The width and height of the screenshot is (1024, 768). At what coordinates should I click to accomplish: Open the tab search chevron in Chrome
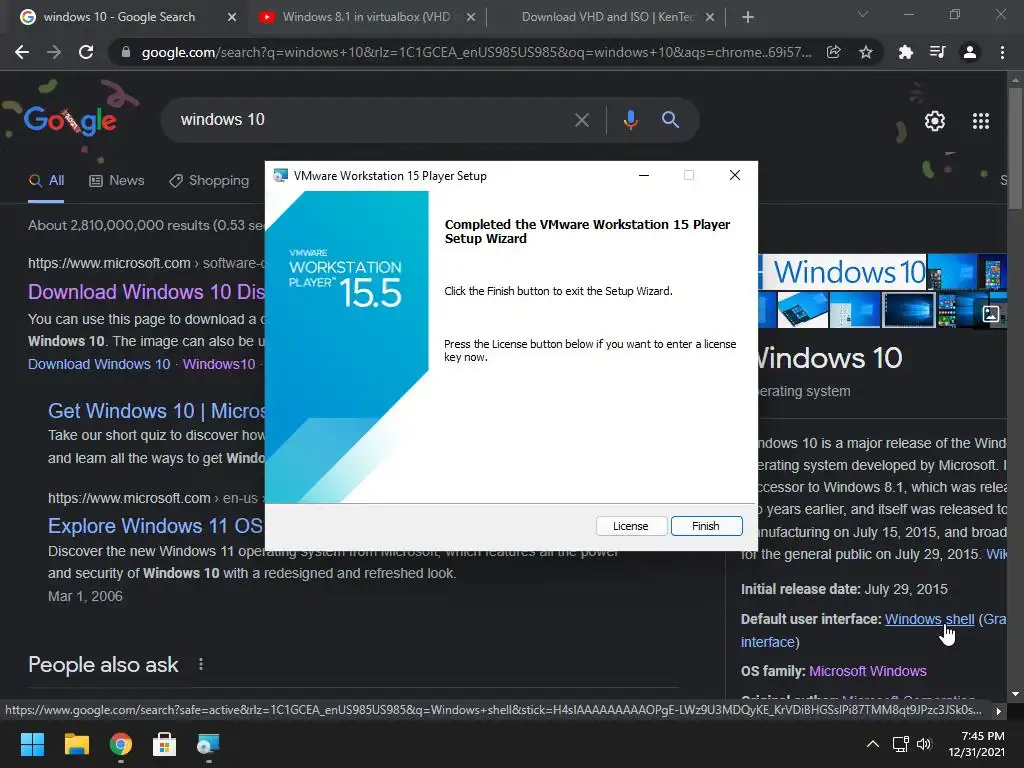863,14
